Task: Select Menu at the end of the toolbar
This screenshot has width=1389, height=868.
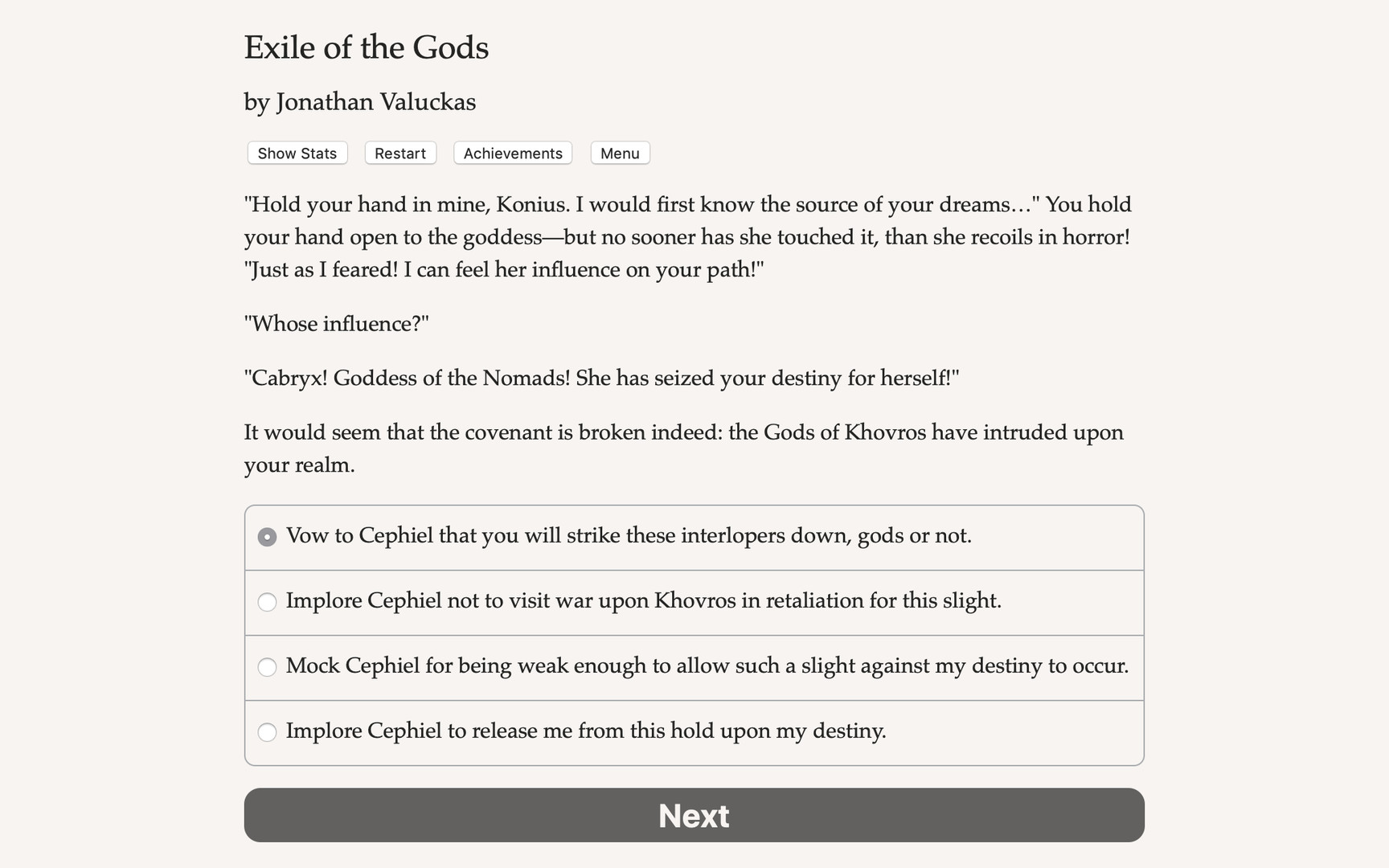Action: (619, 153)
